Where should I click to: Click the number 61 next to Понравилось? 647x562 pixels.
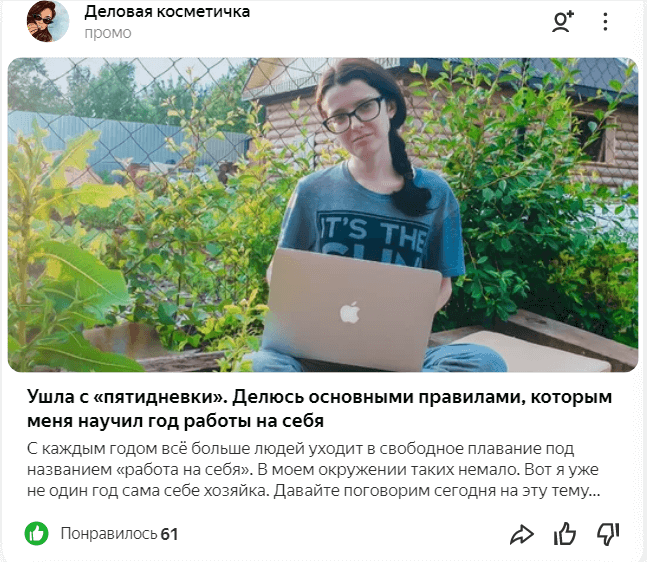169,534
